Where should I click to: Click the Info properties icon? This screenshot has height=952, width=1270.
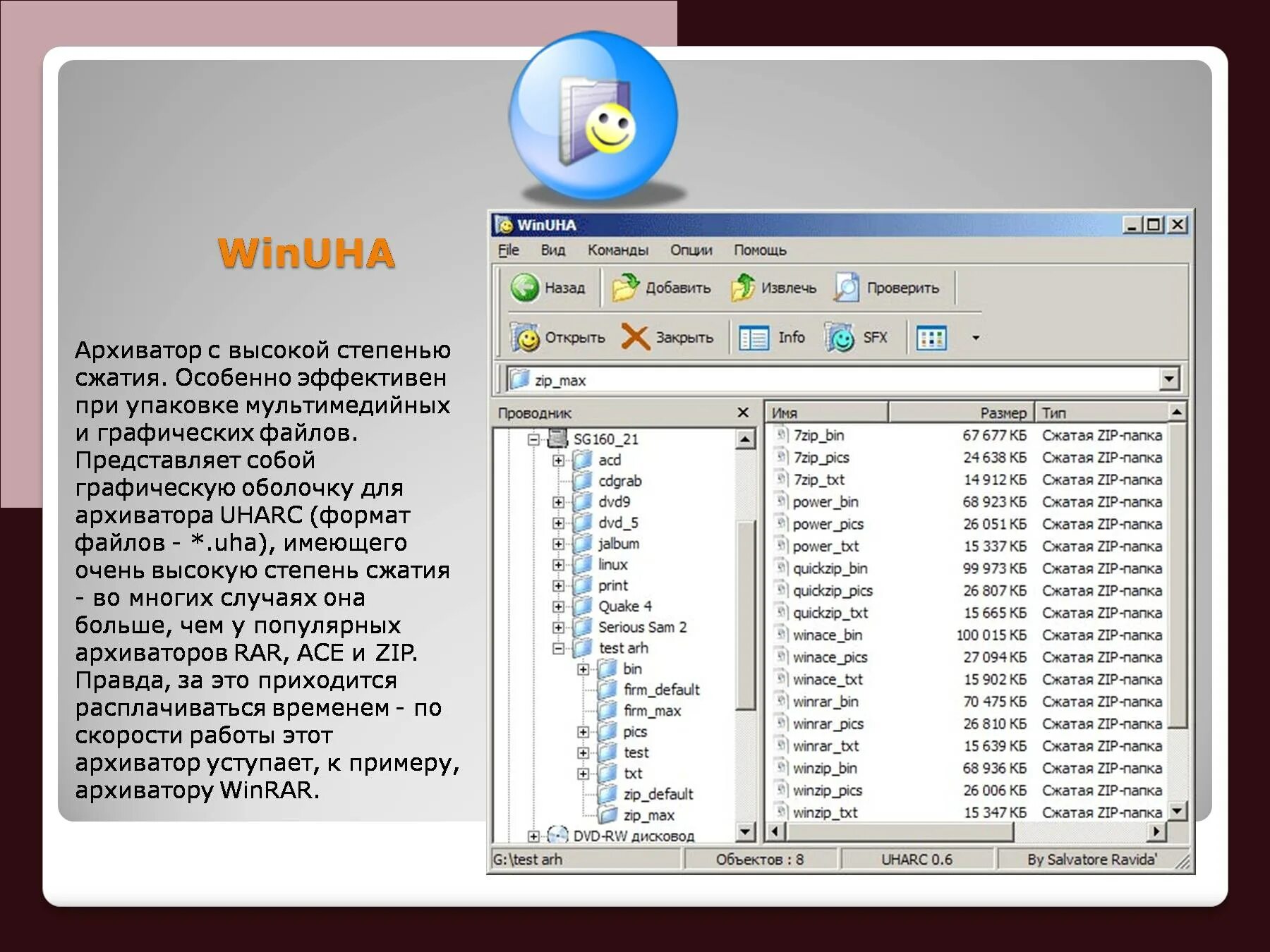click(754, 338)
